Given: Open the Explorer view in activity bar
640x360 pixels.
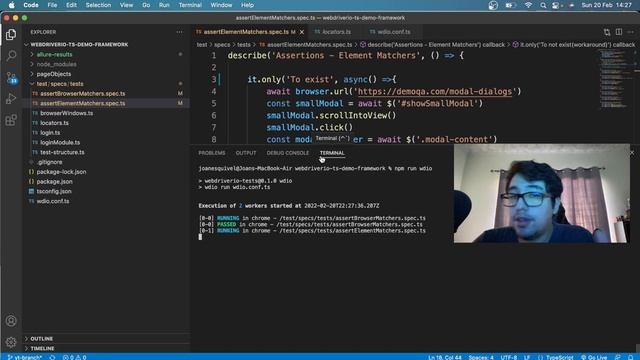Looking at the screenshot, I should tap(11, 34).
